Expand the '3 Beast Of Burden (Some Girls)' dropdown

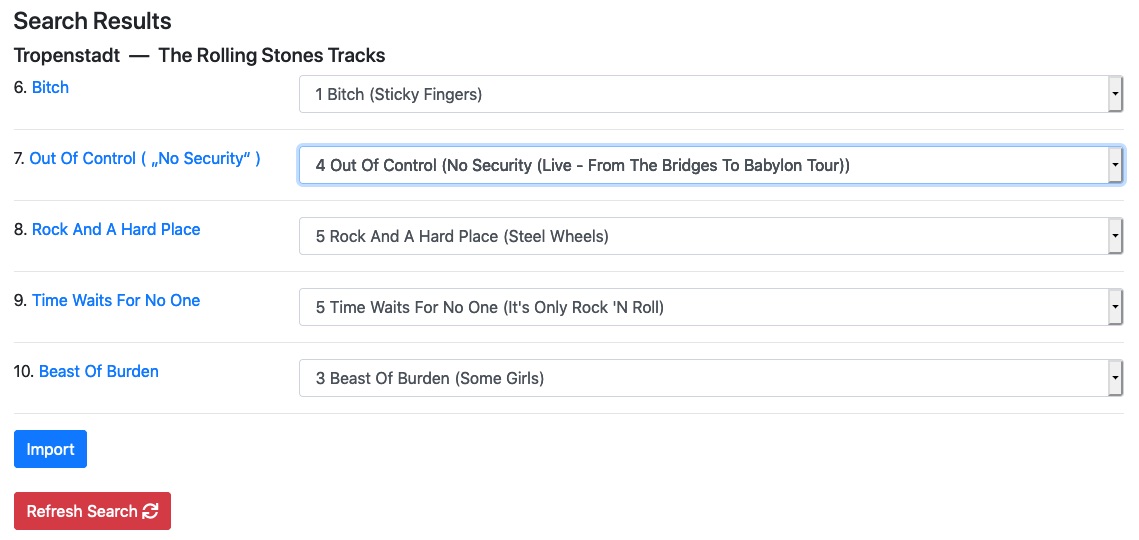point(711,378)
